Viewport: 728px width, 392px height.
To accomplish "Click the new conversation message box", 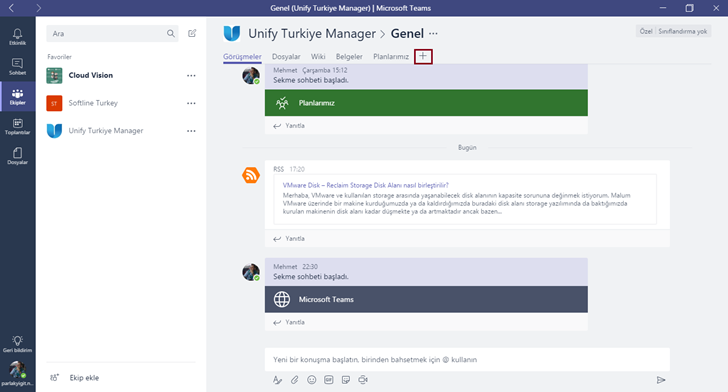I will click(x=467, y=359).
